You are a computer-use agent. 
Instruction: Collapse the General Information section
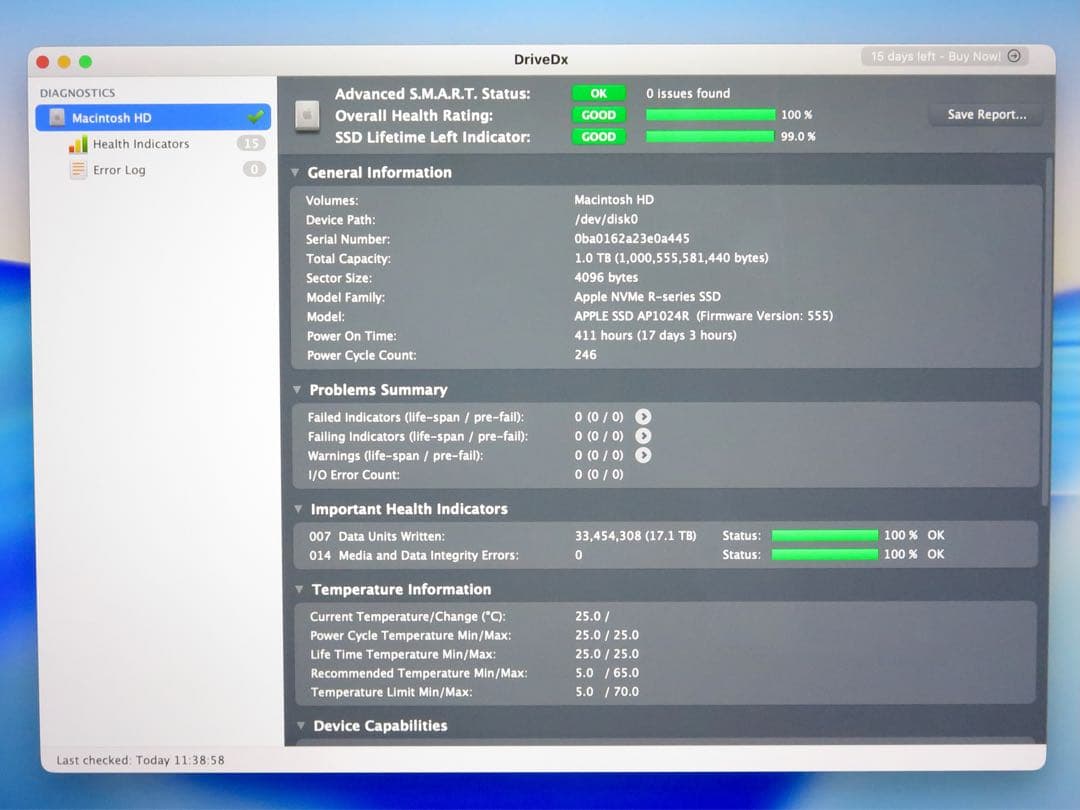pos(295,172)
